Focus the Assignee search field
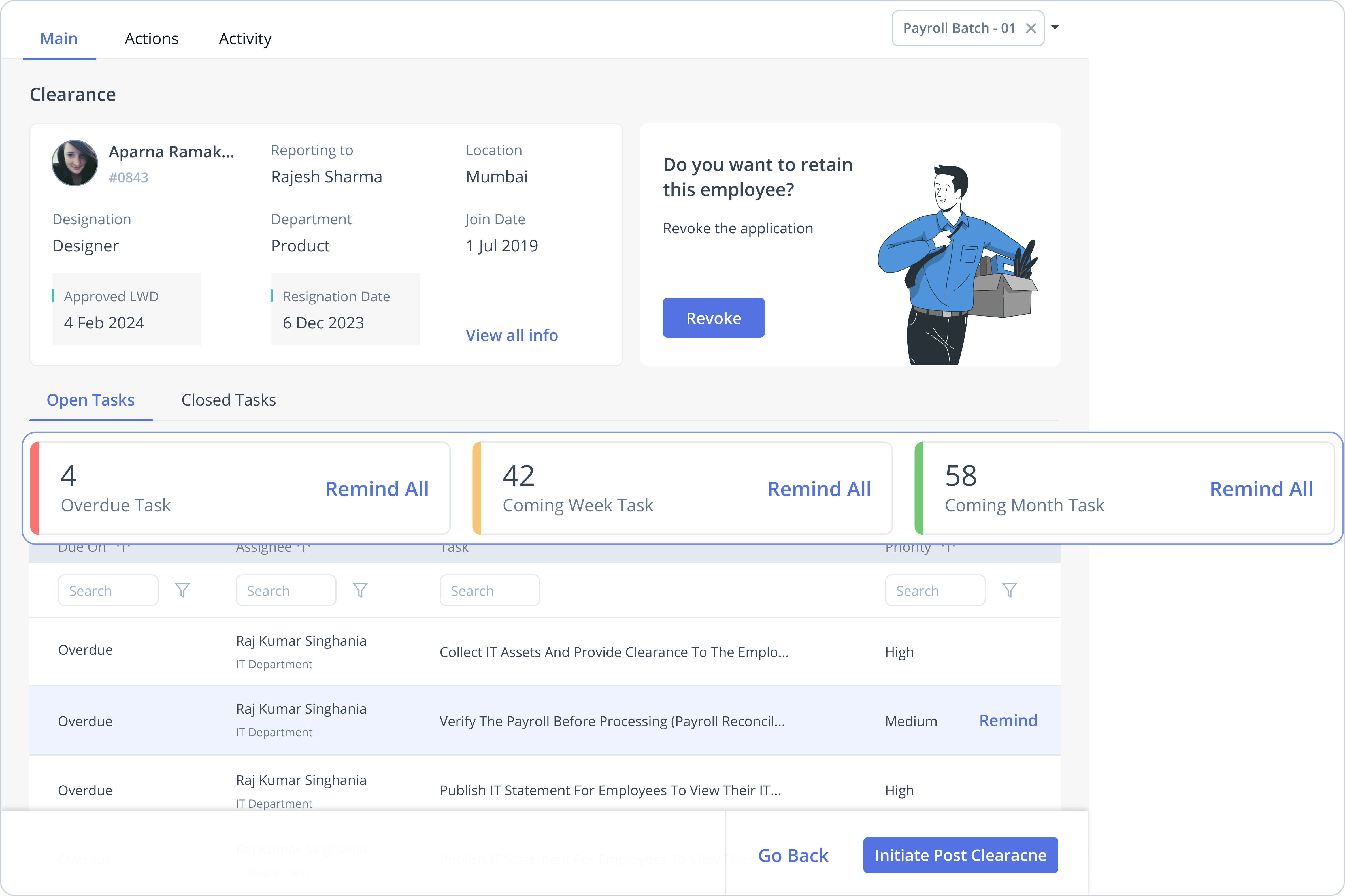This screenshot has width=1345, height=896. 286,590
